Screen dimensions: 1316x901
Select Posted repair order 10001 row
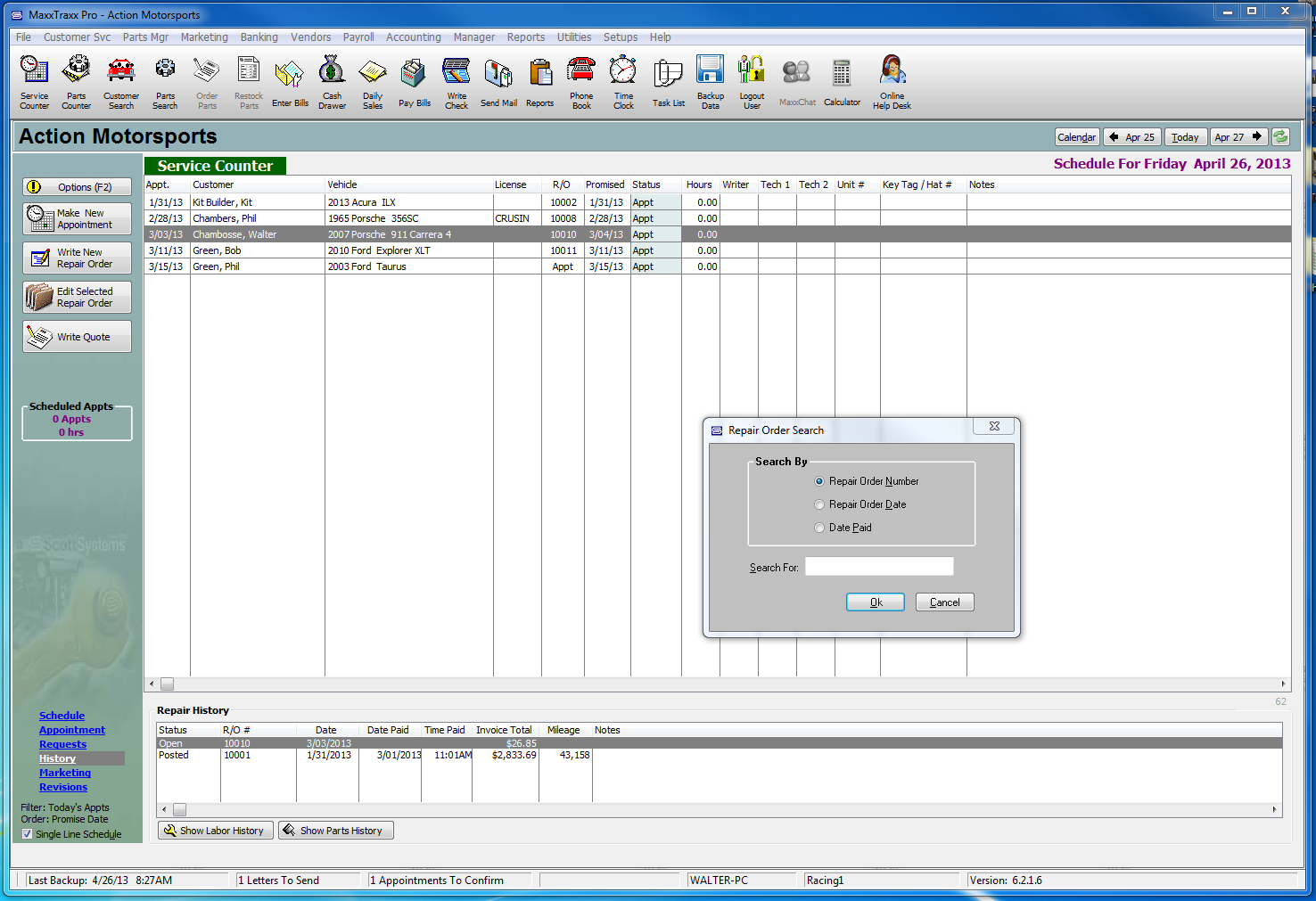720,755
